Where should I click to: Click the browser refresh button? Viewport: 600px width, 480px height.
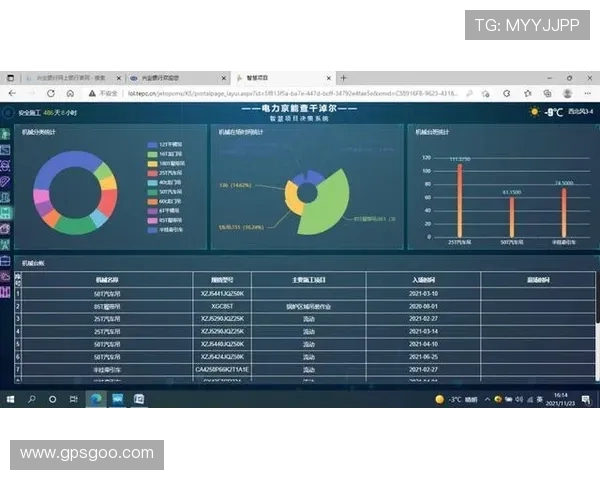click(50, 93)
